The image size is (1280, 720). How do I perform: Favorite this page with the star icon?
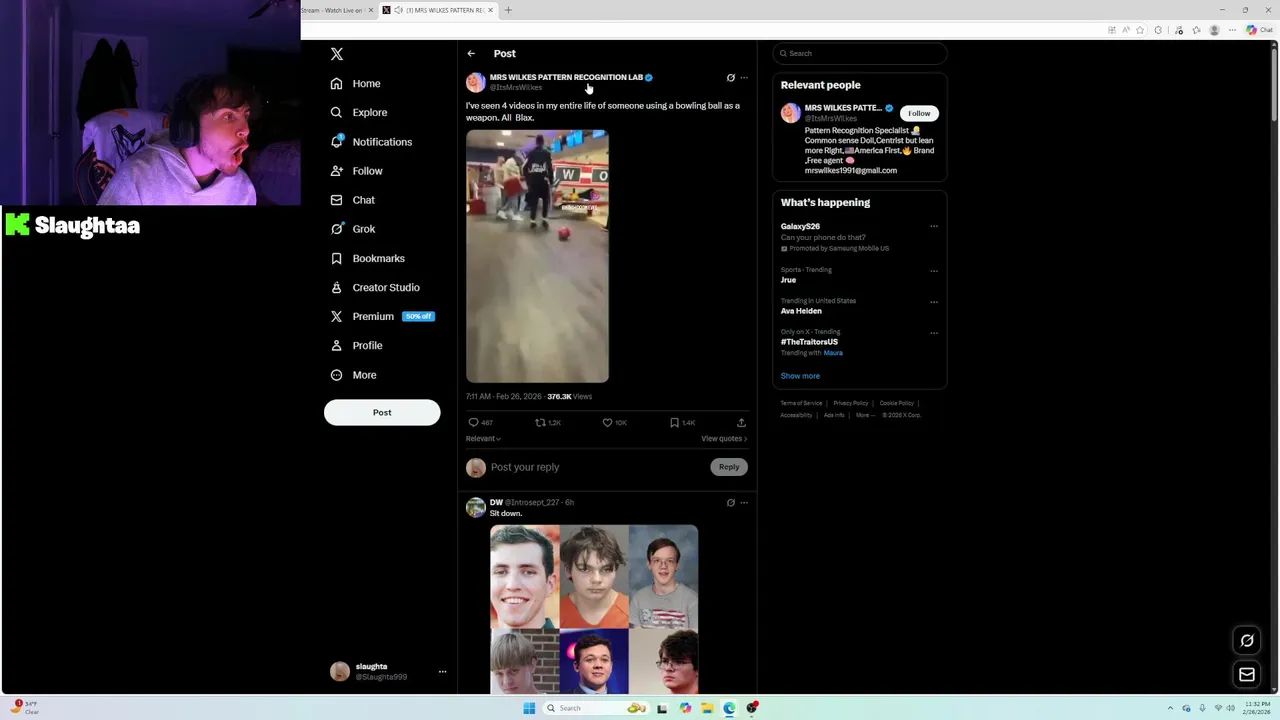[x=1140, y=30]
